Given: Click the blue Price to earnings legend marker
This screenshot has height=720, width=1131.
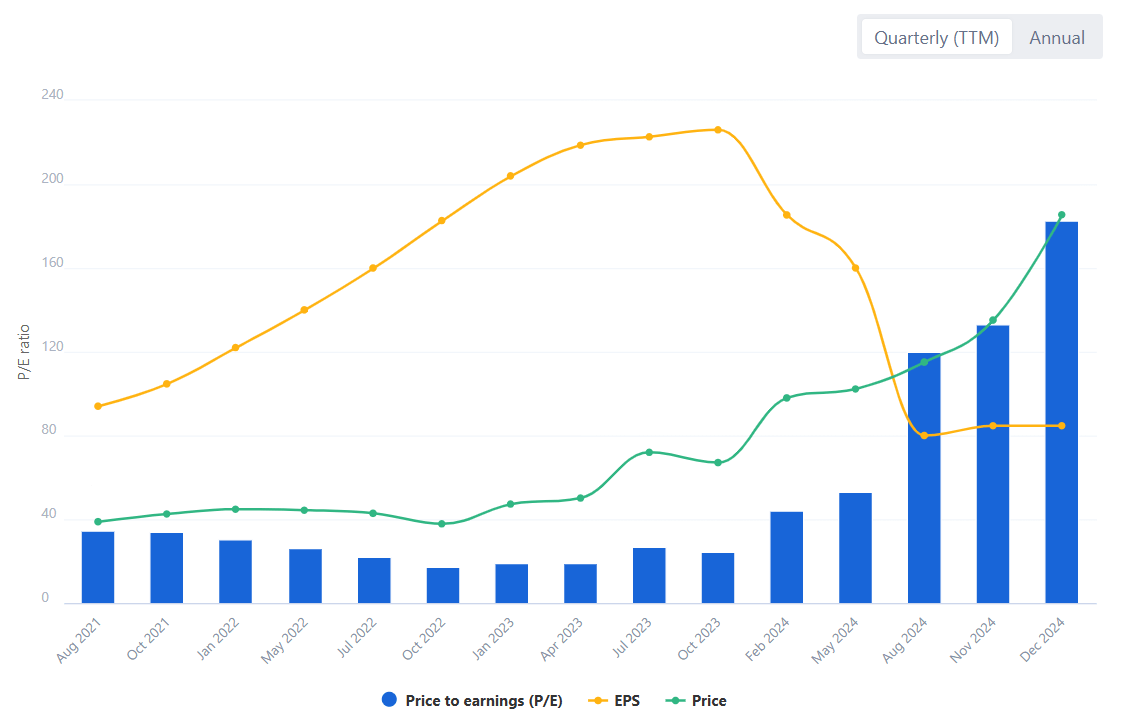Looking at the screenshot, I should click(388, 700).
